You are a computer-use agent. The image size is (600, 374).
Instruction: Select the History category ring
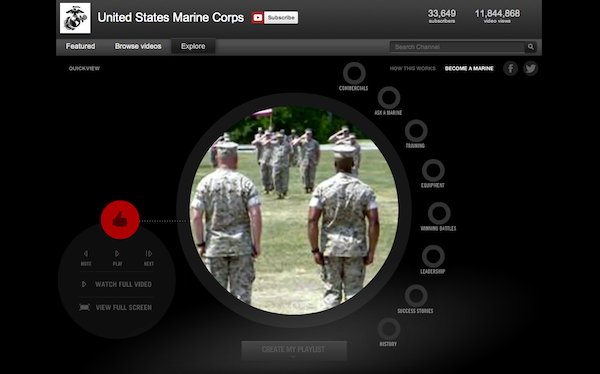pyautogui.click(x=389, y=329)
